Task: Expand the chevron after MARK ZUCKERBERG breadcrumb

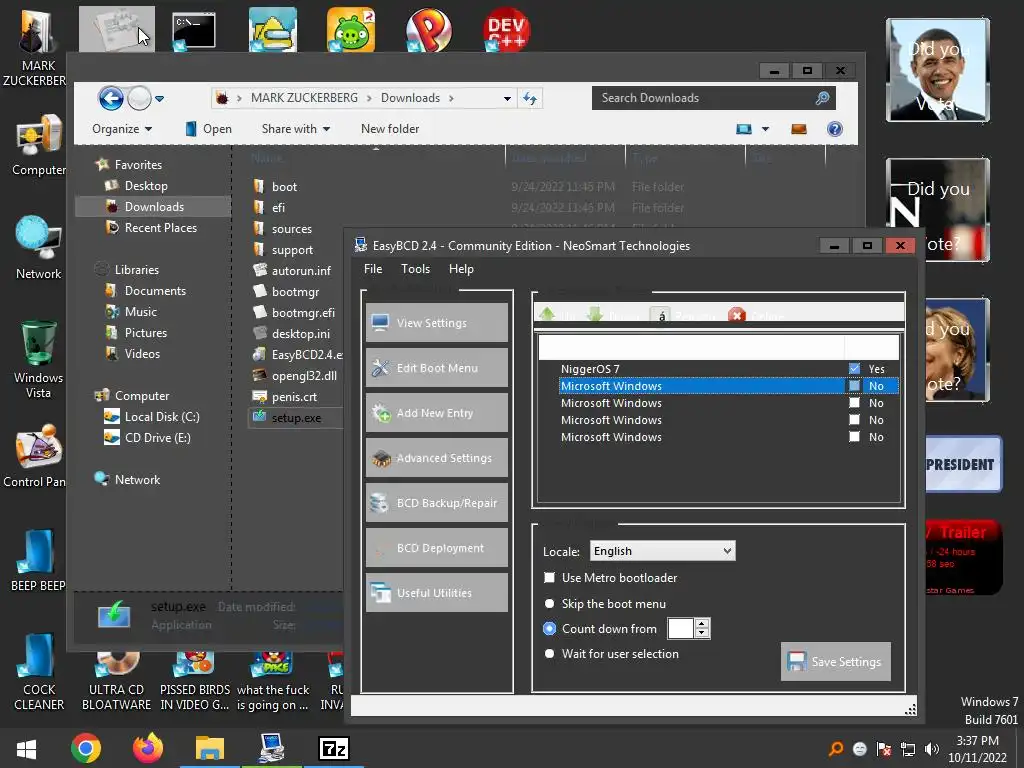Action: click(369, 98)
